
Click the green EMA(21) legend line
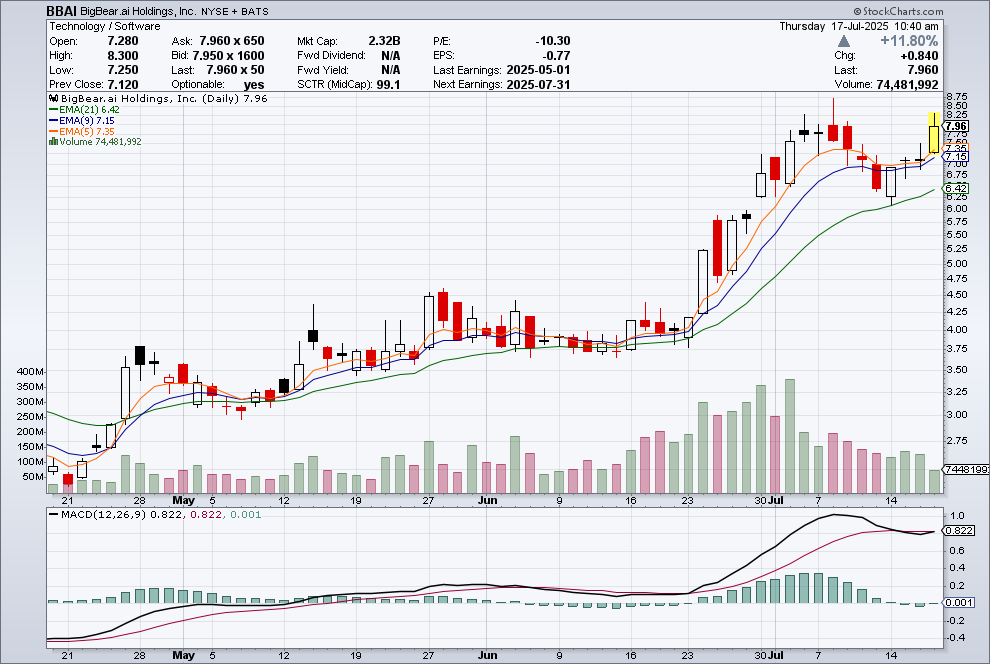pos(54,110)
